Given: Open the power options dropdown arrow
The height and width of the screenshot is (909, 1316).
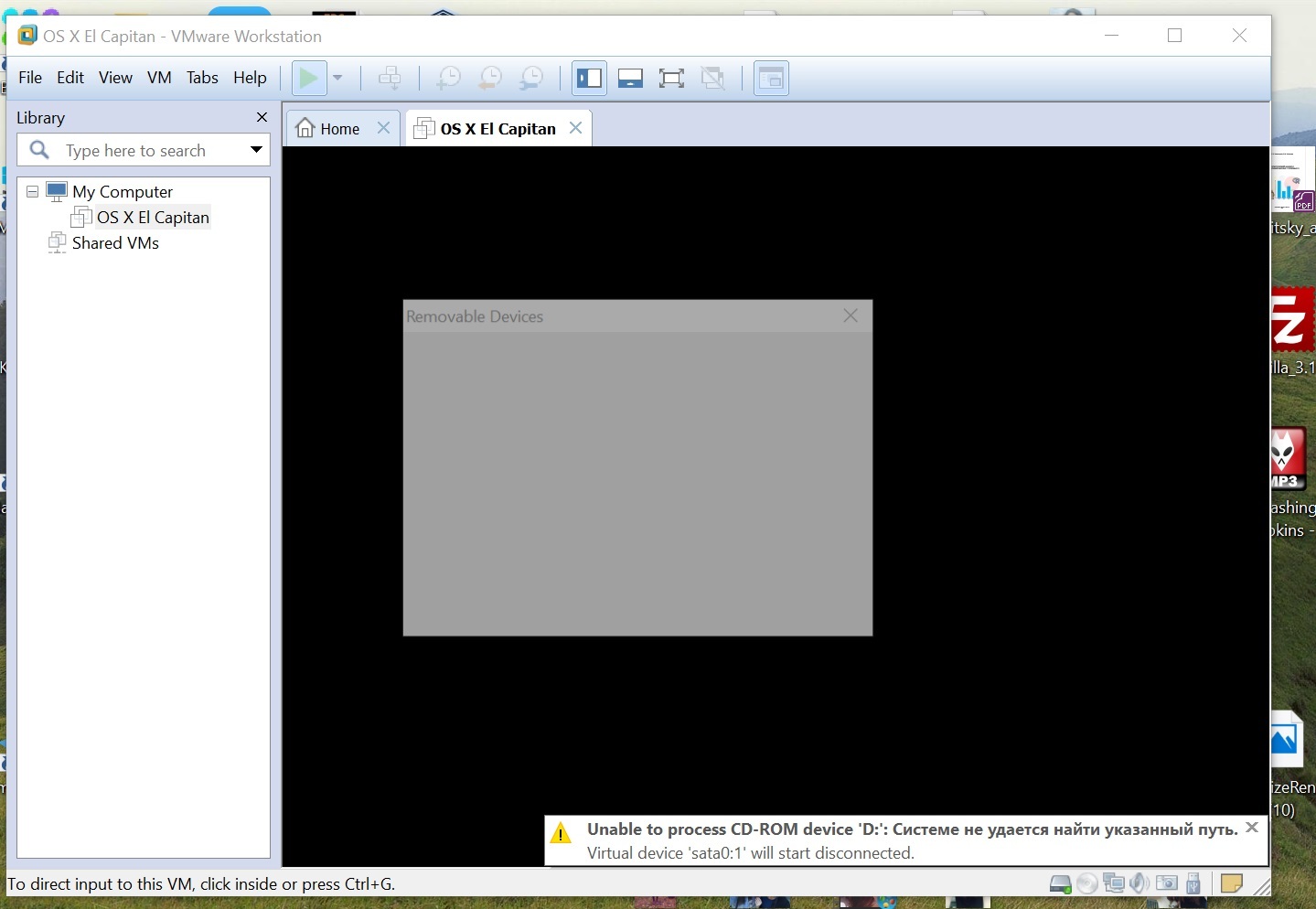Looking at the screenshot, I should tap(337, 78).
